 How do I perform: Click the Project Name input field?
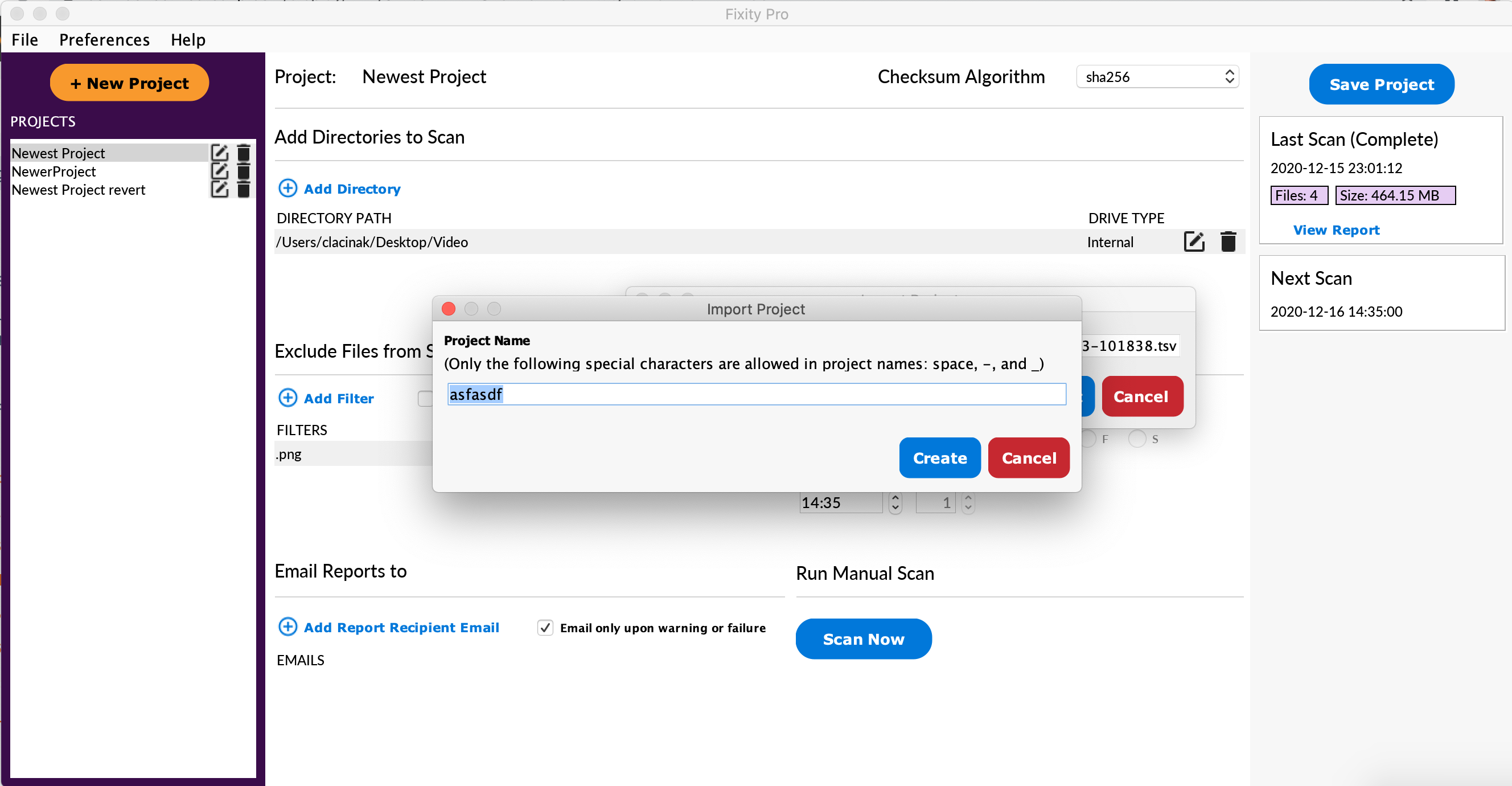pyautogui.click(x=756, y=394)
